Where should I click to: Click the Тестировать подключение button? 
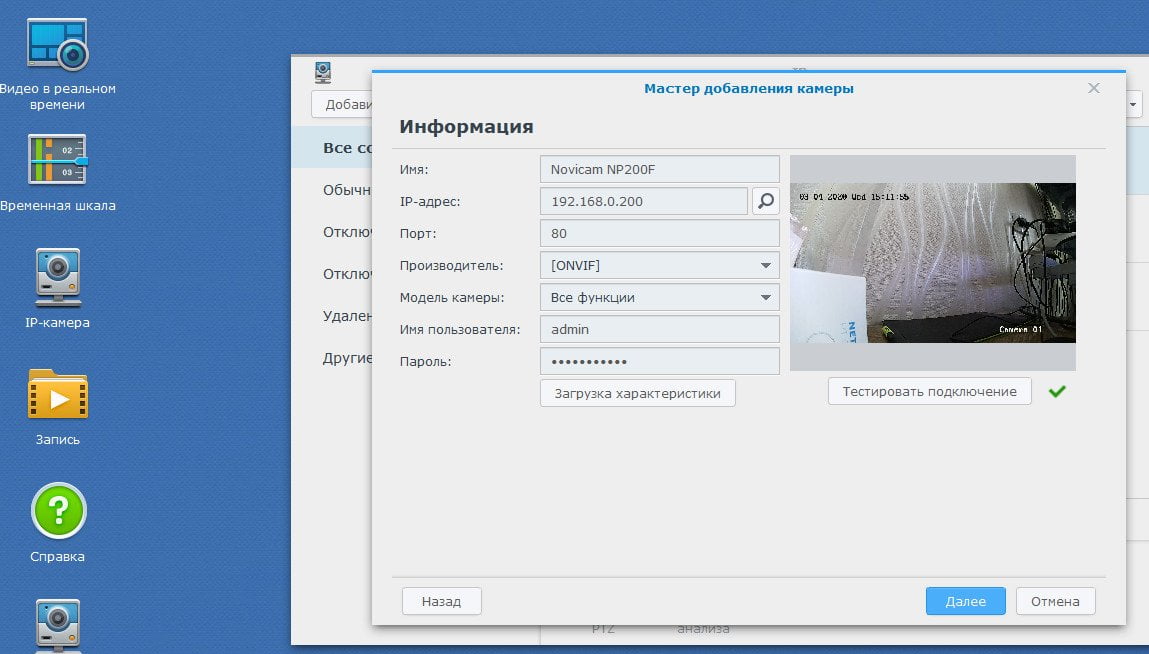click(x=929, y=392)
